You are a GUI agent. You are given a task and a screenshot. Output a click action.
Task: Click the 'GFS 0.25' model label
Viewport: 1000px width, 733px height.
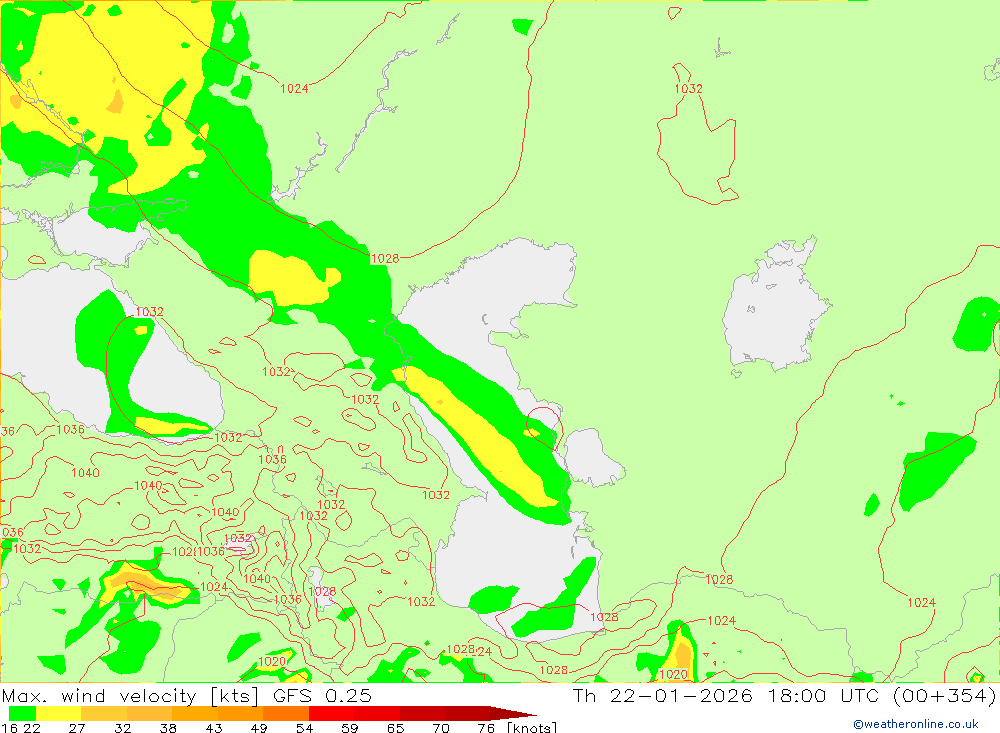click(322, 696)
